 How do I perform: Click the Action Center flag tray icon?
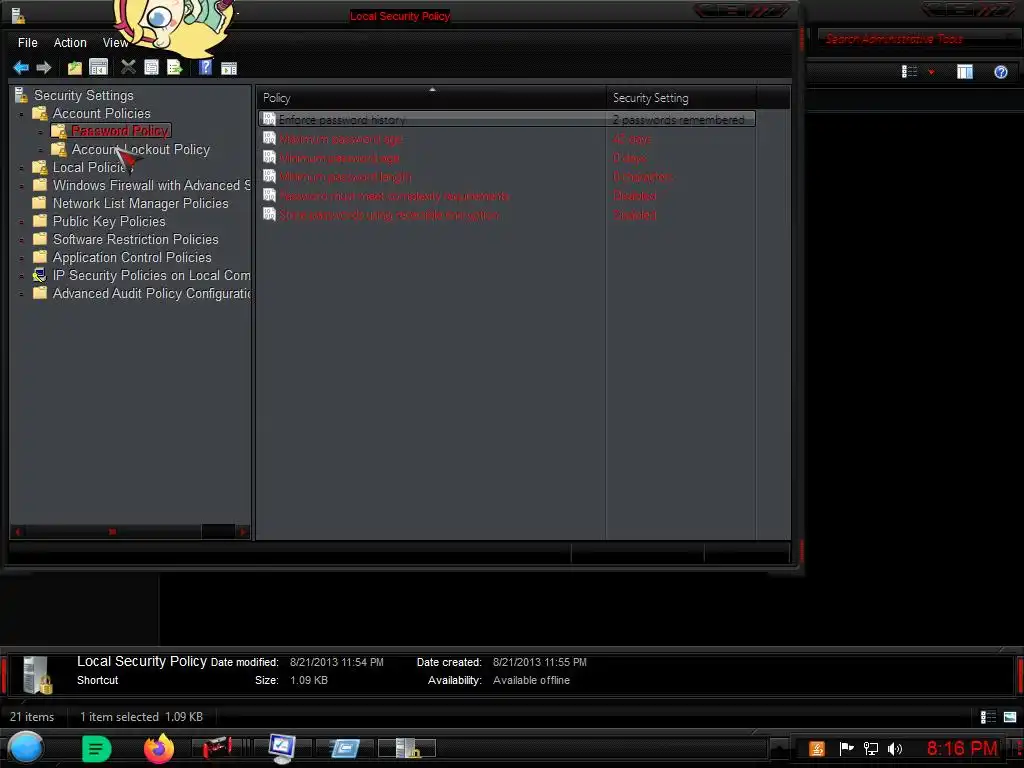click(x=846, y=748)
